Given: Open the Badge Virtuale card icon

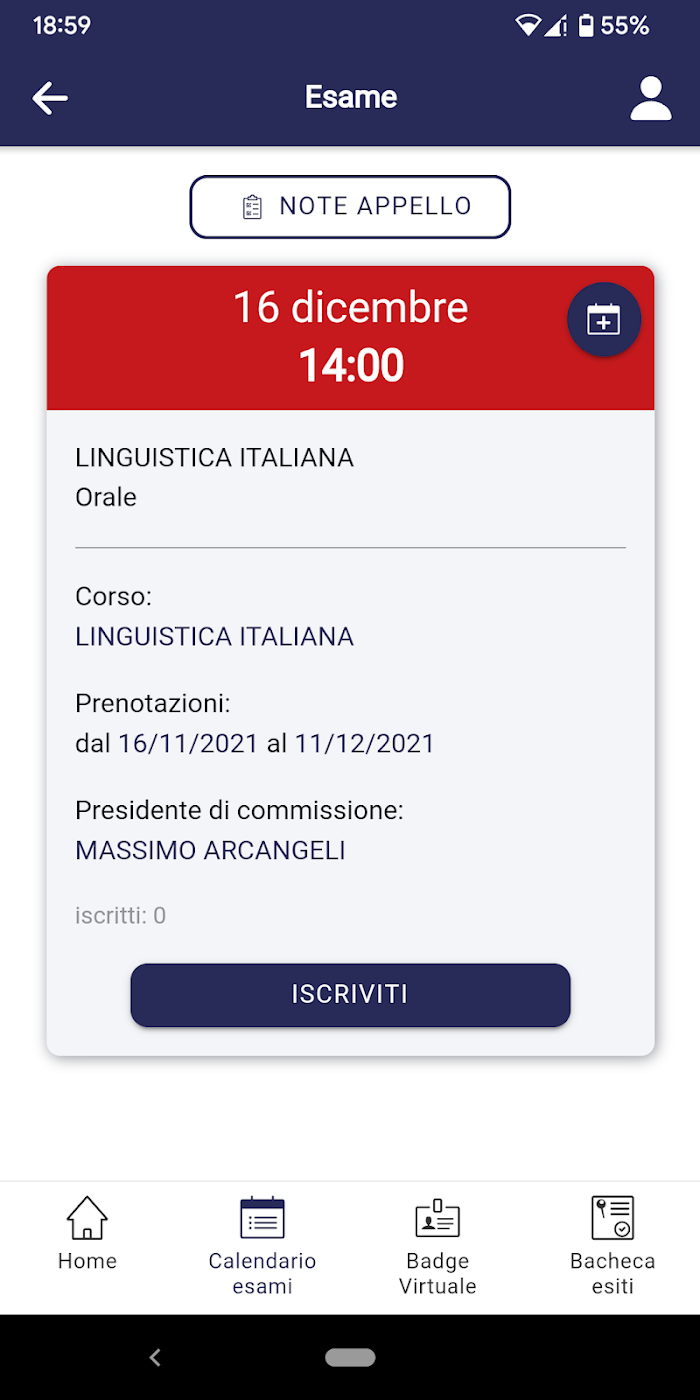Looking at the screenshot, I should 437,1218.
